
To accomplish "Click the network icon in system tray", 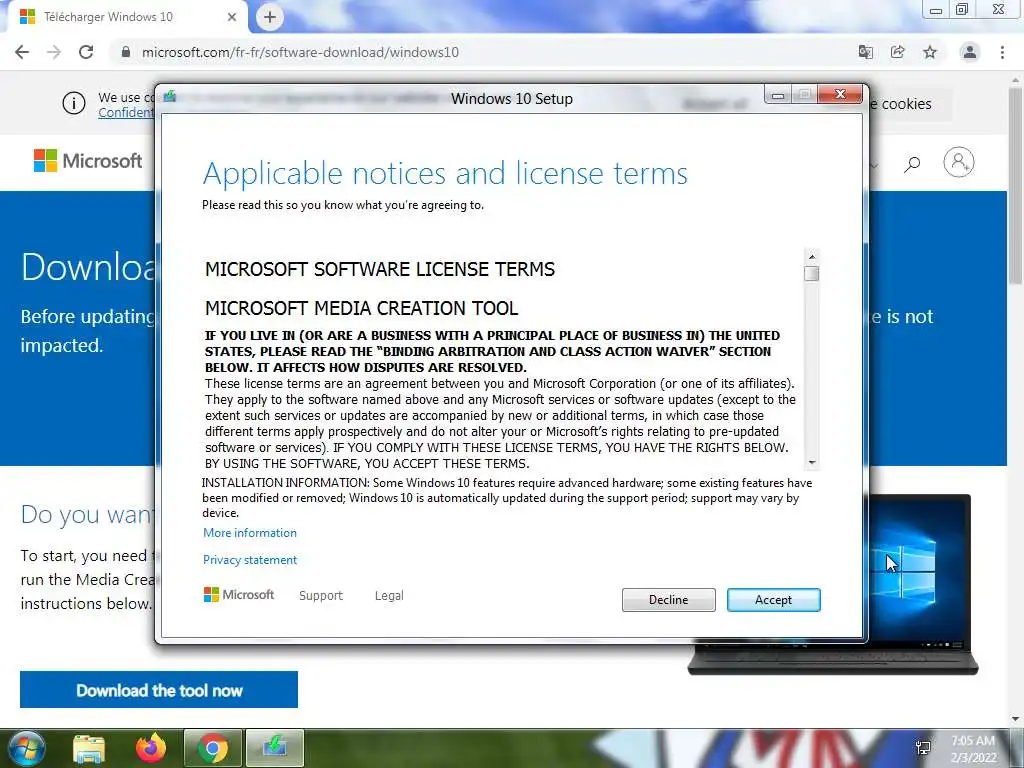I will (x=923, y=748).
